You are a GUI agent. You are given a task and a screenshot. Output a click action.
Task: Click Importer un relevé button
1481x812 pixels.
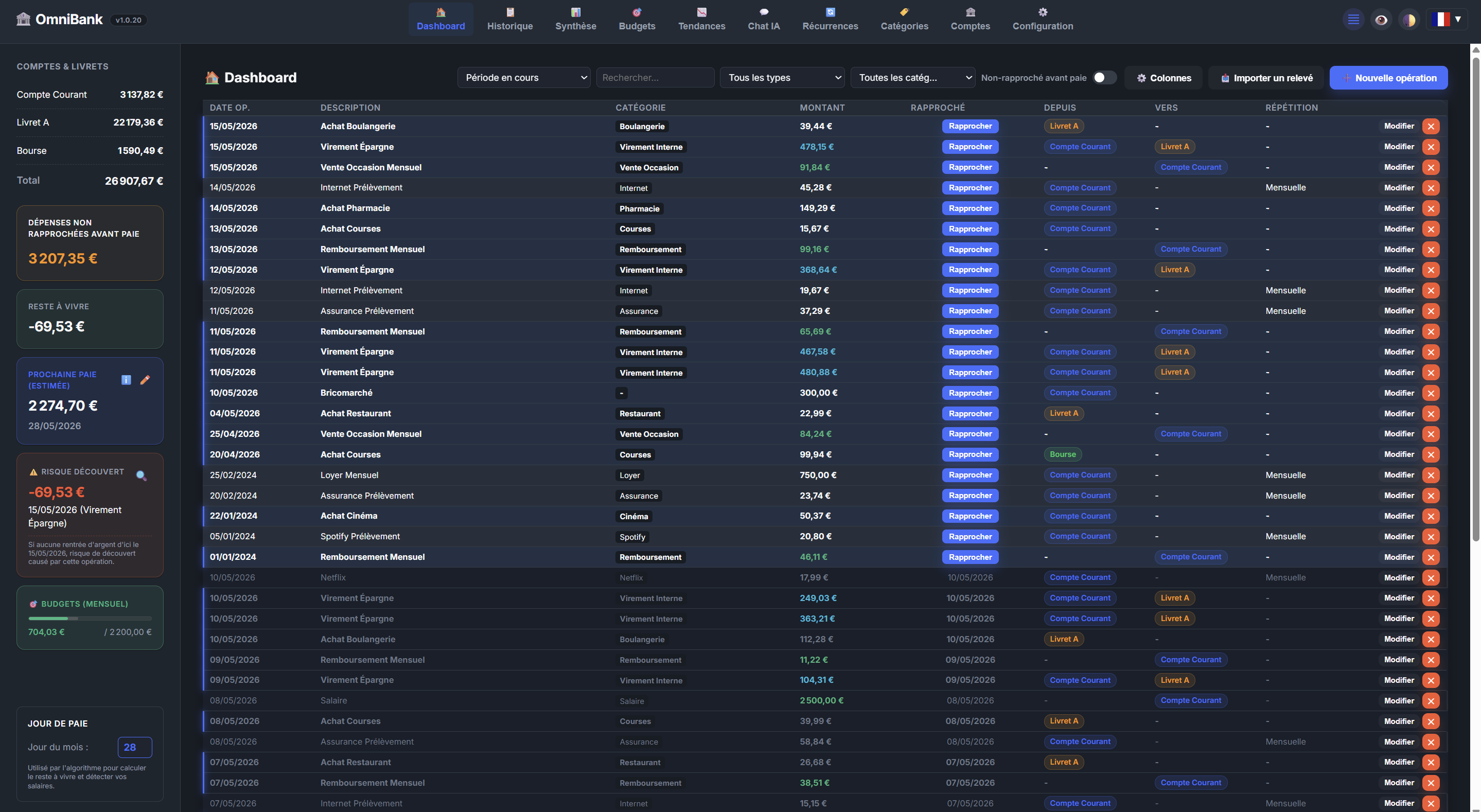click(x=1265, y=78)
